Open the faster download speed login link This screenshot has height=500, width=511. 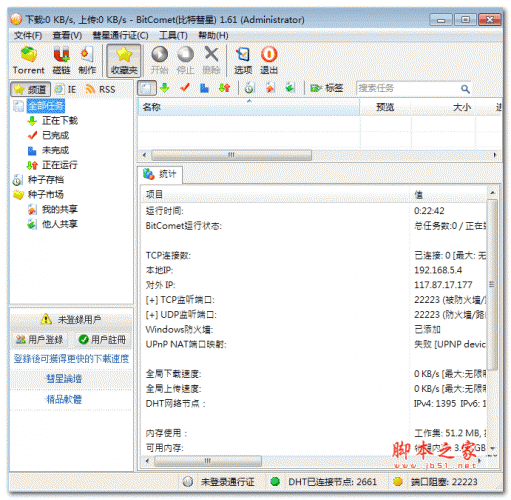[x=71, y=359]
